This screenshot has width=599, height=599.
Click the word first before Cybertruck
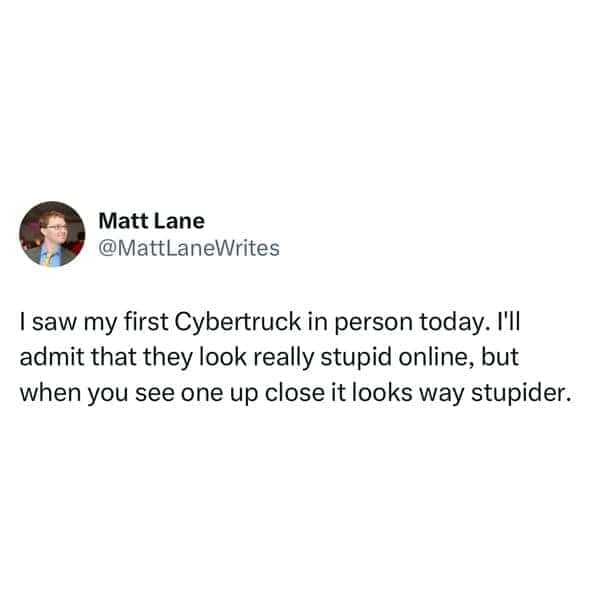click(146, 322)
